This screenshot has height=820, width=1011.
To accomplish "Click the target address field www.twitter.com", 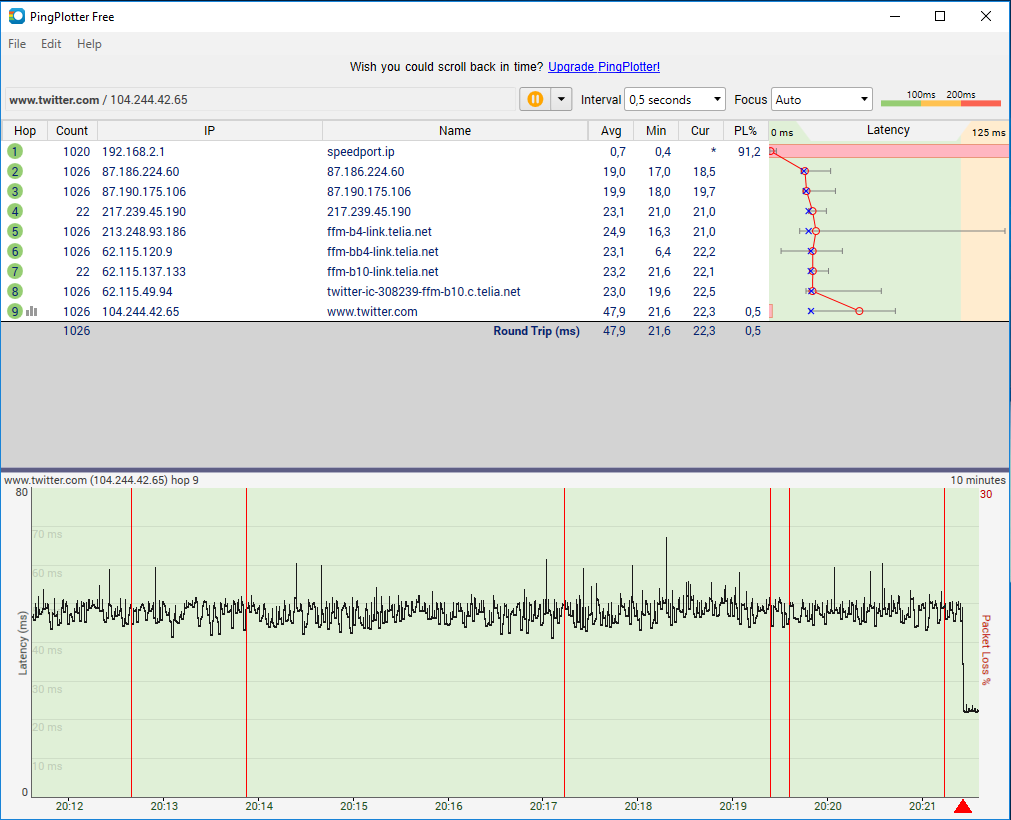I will [x=260, y=99].
